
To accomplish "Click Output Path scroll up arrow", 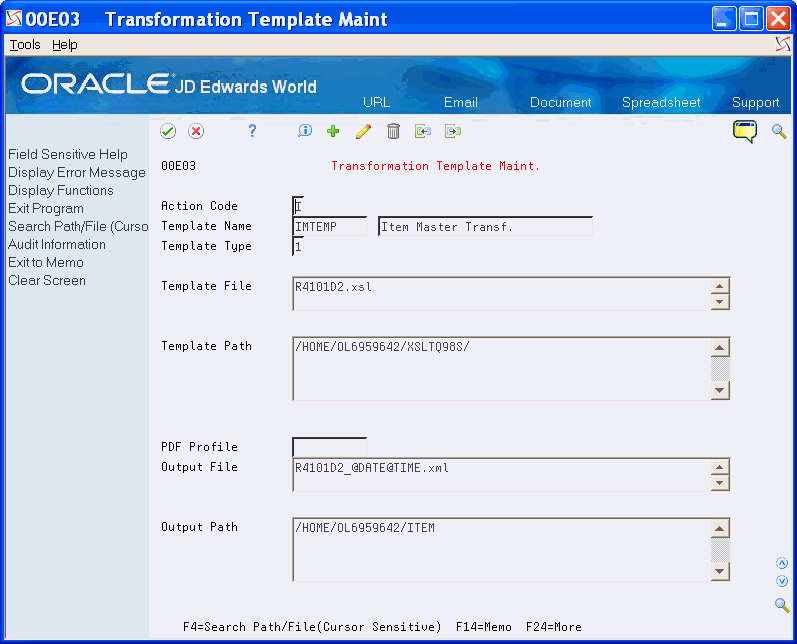I will [x=720, y=528].
